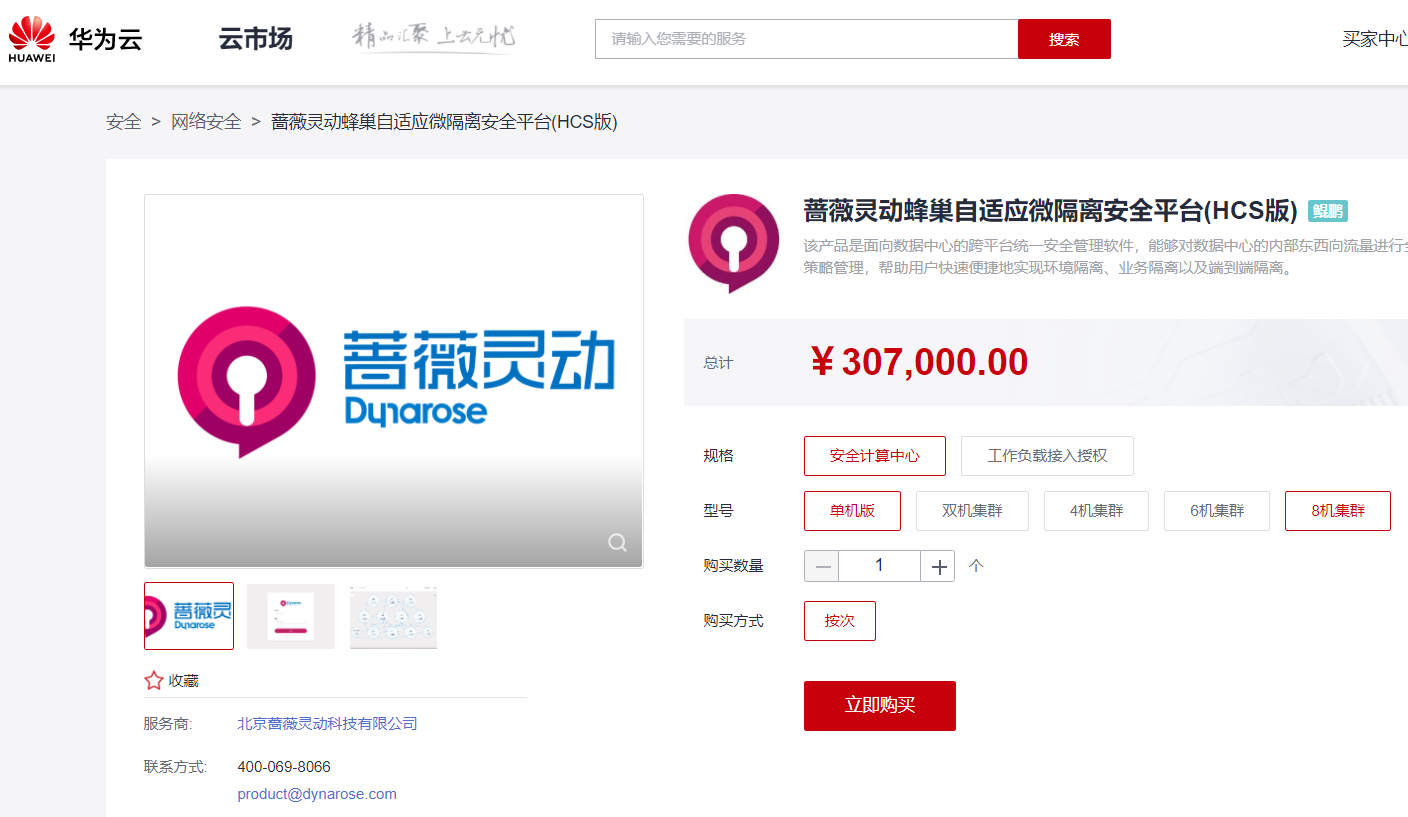The height and width of the screenshot is (817, 1408).
Task: Click the 精品汇聚 slogan banner image
Action: click(x=434, y=39)
